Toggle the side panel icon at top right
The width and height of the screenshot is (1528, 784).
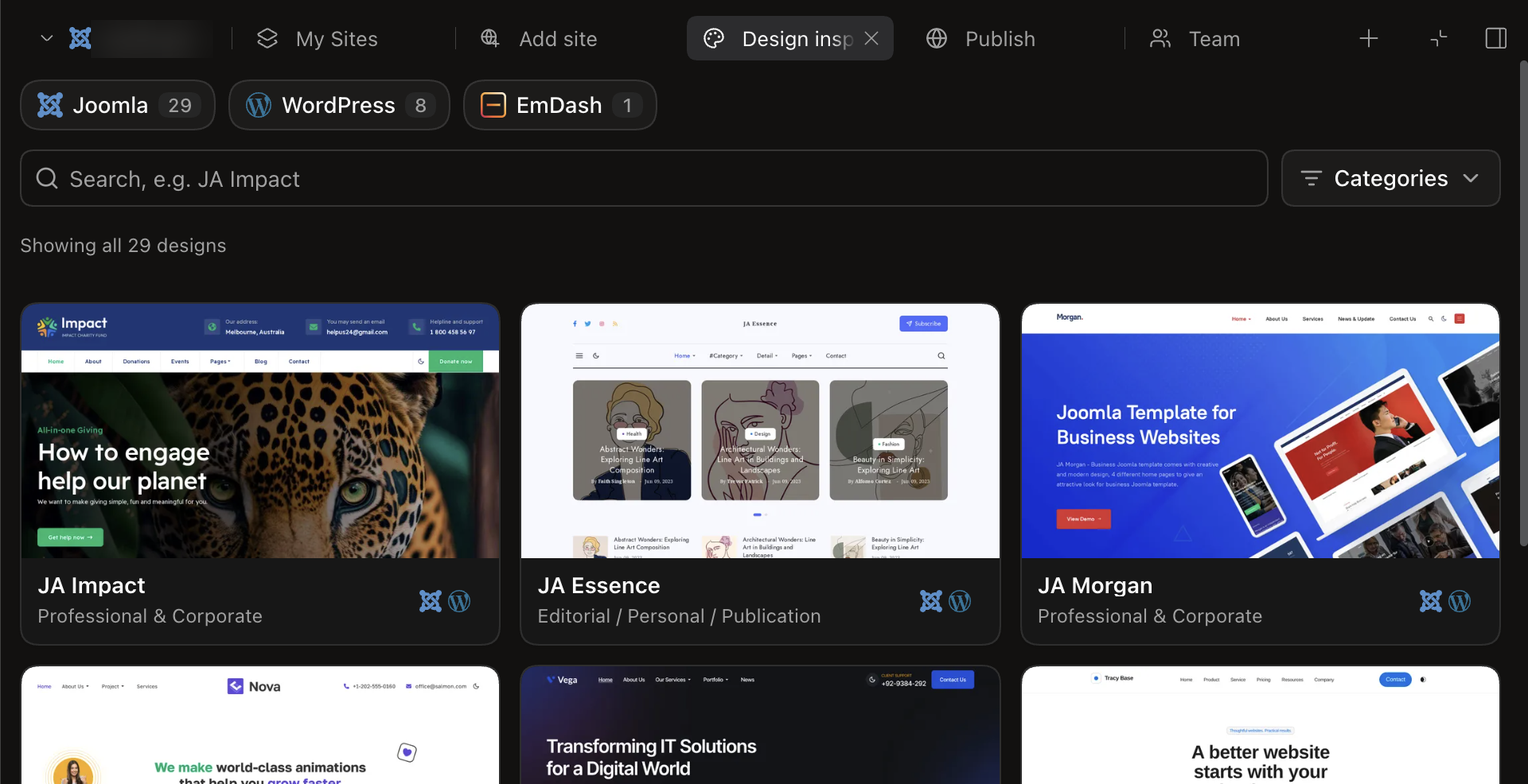click(1496, 38)
